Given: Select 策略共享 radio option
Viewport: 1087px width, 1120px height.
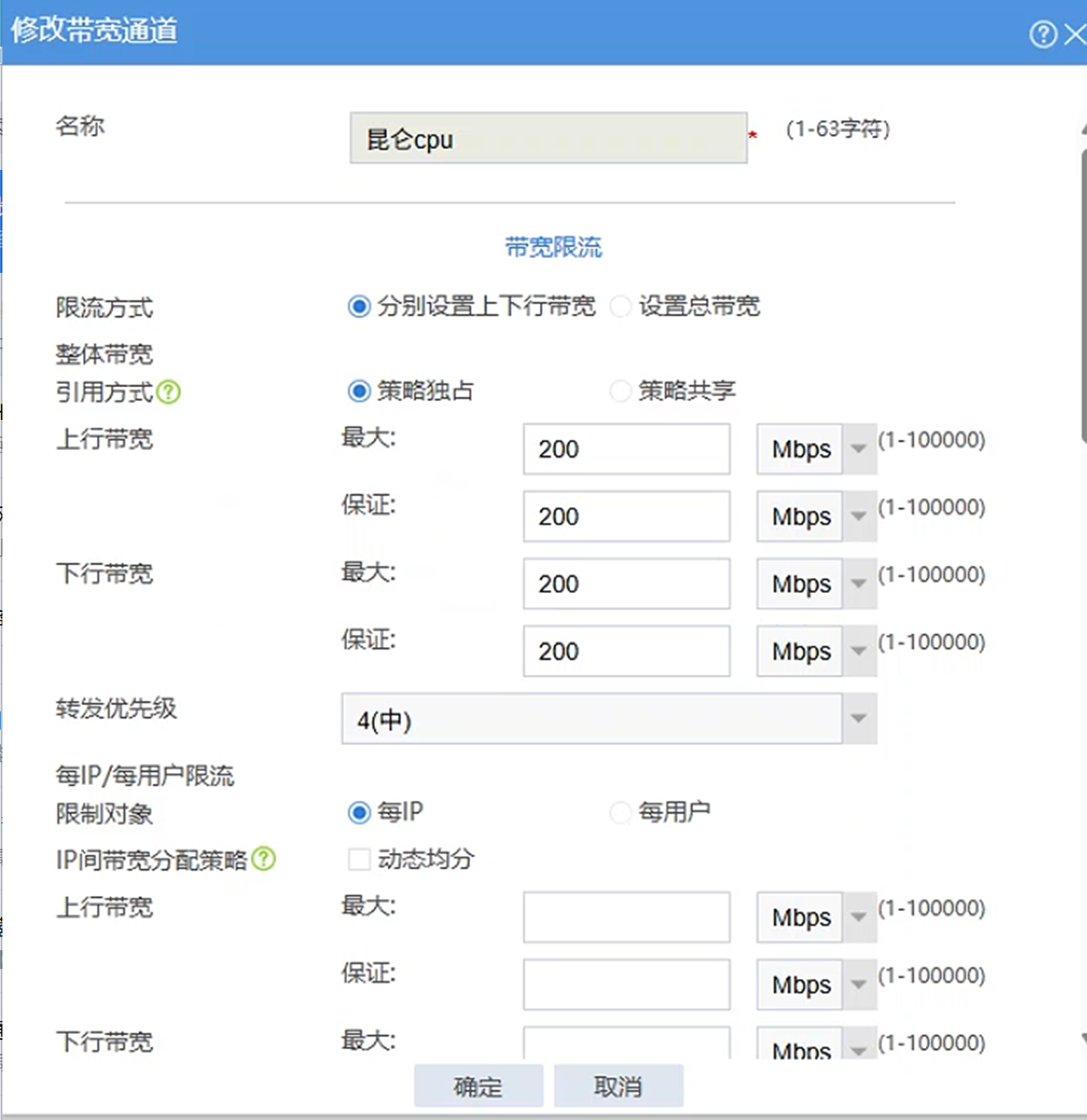Looking at the screenshot, I should coord(621,390).
